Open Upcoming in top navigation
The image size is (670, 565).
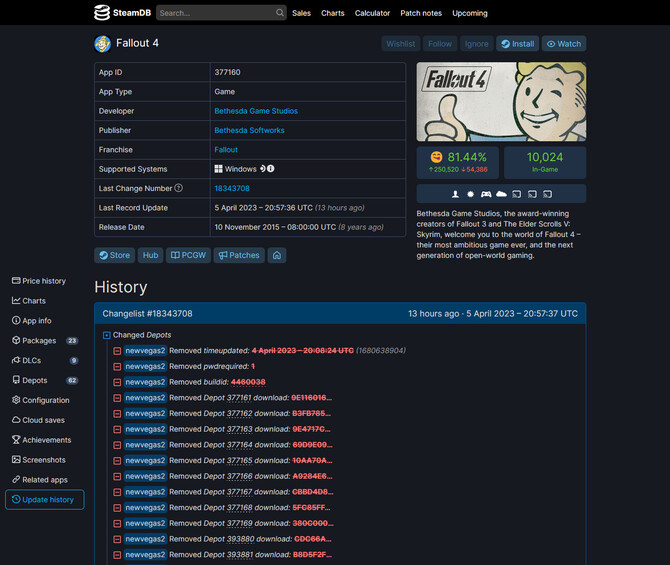click(470, 13)
